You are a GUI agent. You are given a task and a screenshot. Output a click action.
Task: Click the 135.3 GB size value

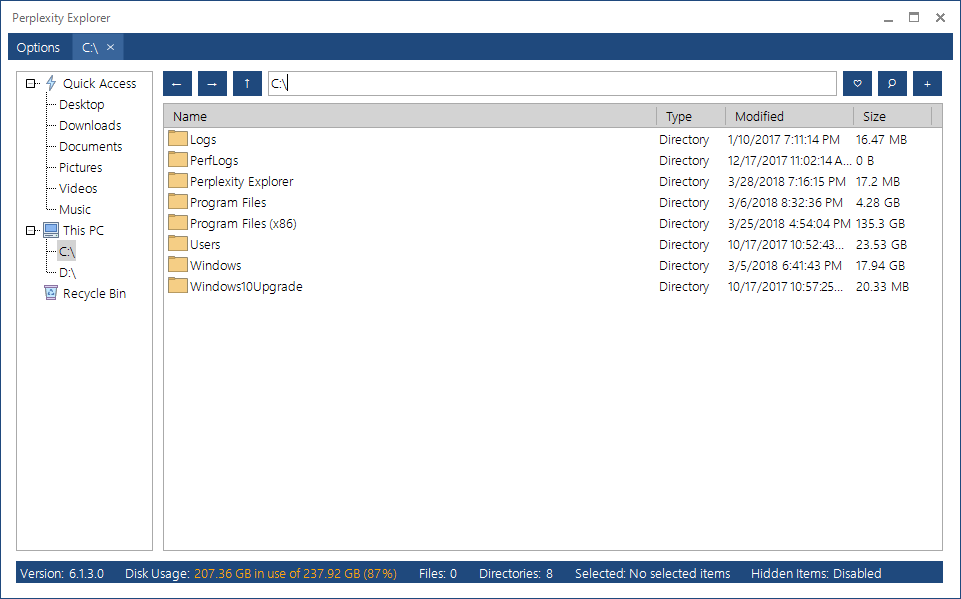pyautogui.click(x=880, y=224)
